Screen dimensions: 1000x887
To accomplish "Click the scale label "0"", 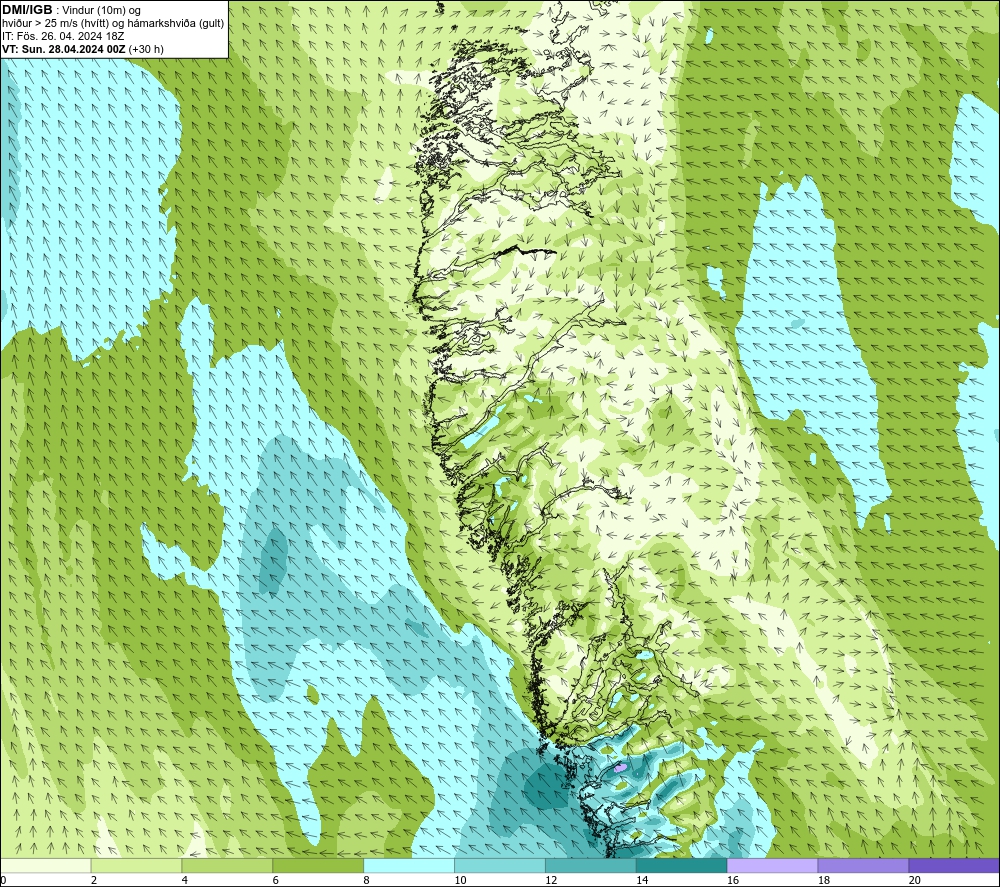I will (3, 880).
